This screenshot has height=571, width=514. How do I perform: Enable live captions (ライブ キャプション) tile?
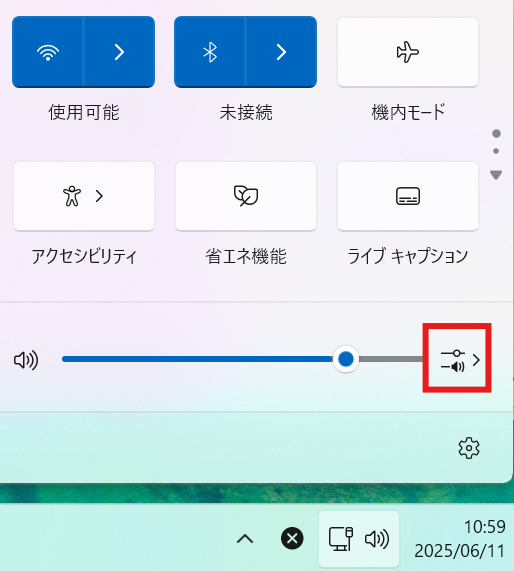click(408, 196)
